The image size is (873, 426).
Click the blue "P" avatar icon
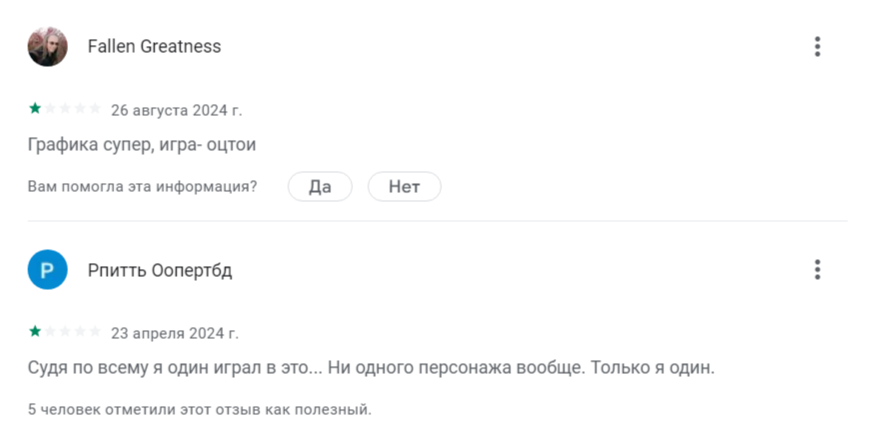click(x=48, y=270)
